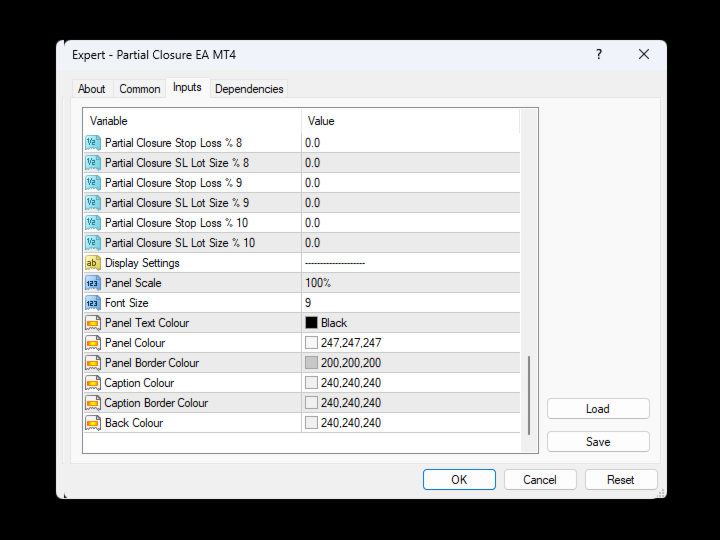Viewport: 720px width, 540px height.
Task: Select the Inputs tab
Action: click(x=187, y=87)
